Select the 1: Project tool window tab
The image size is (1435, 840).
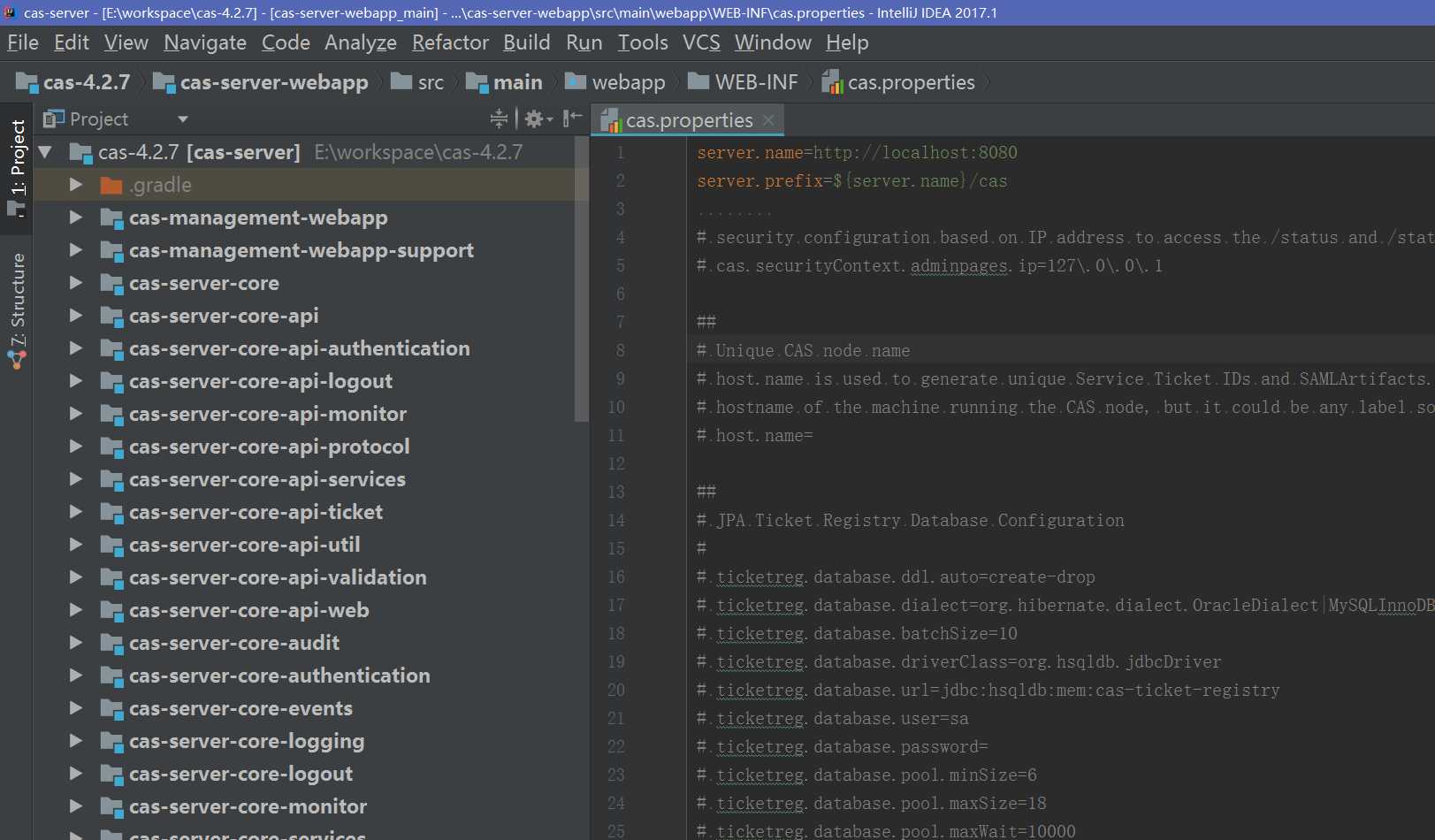[17, 167]
